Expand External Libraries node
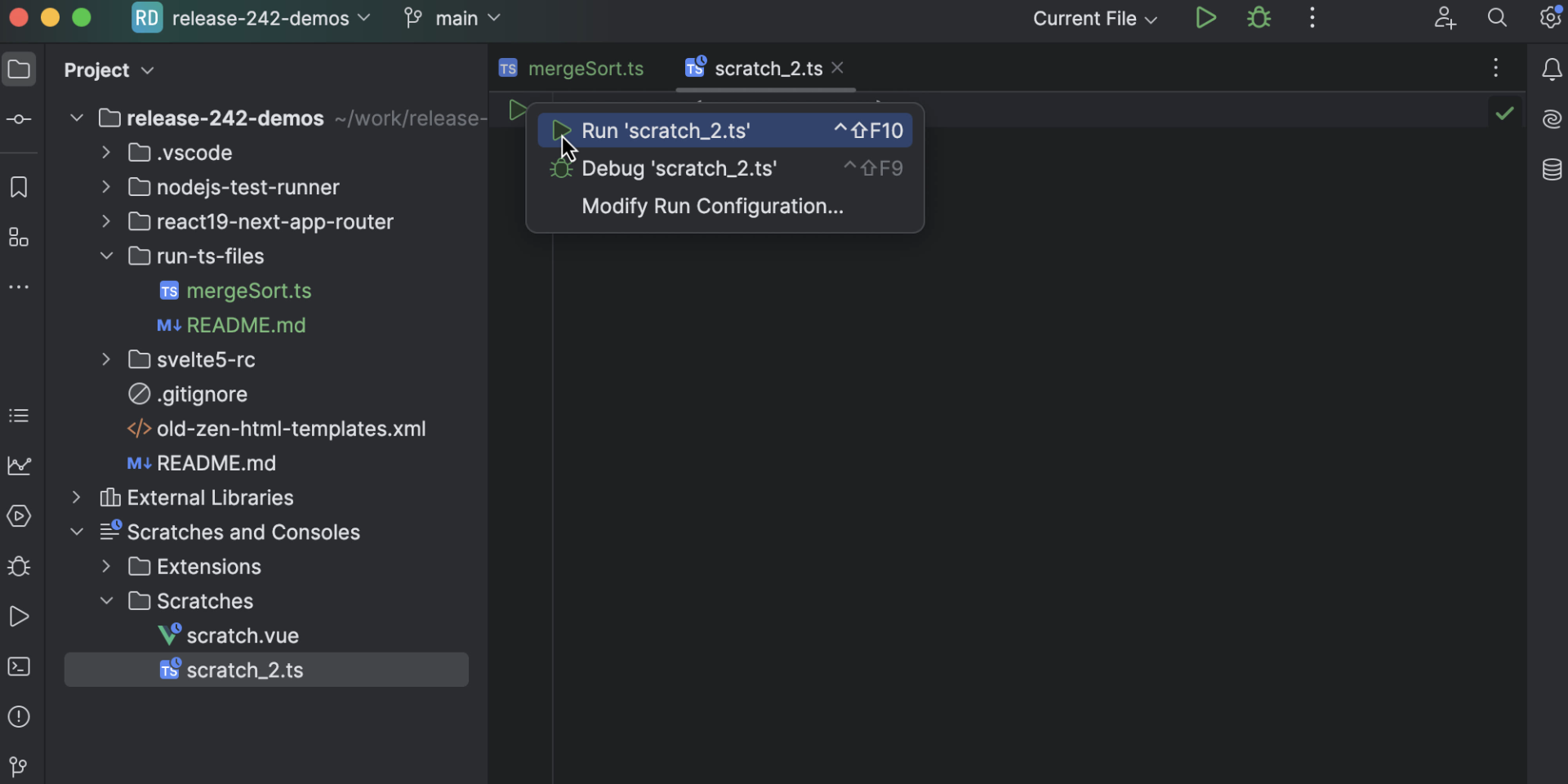Screen dimensions: 1568x784 [77, 497]
